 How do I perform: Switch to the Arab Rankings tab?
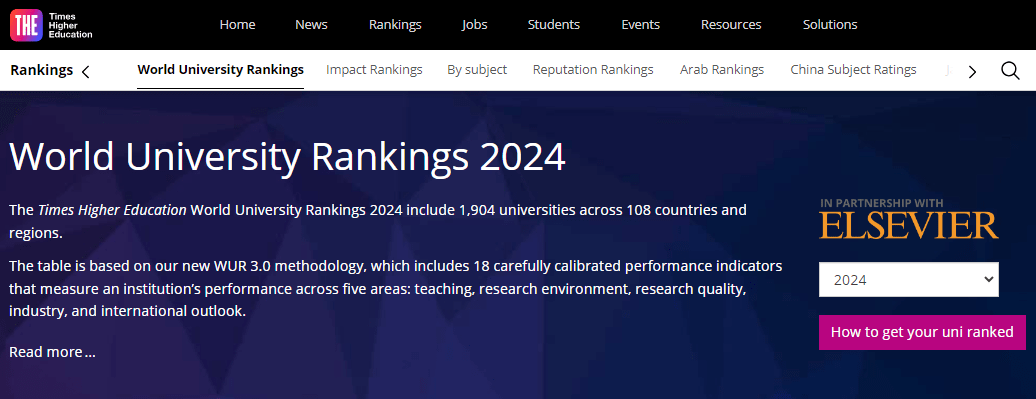[x=722, y=69]
